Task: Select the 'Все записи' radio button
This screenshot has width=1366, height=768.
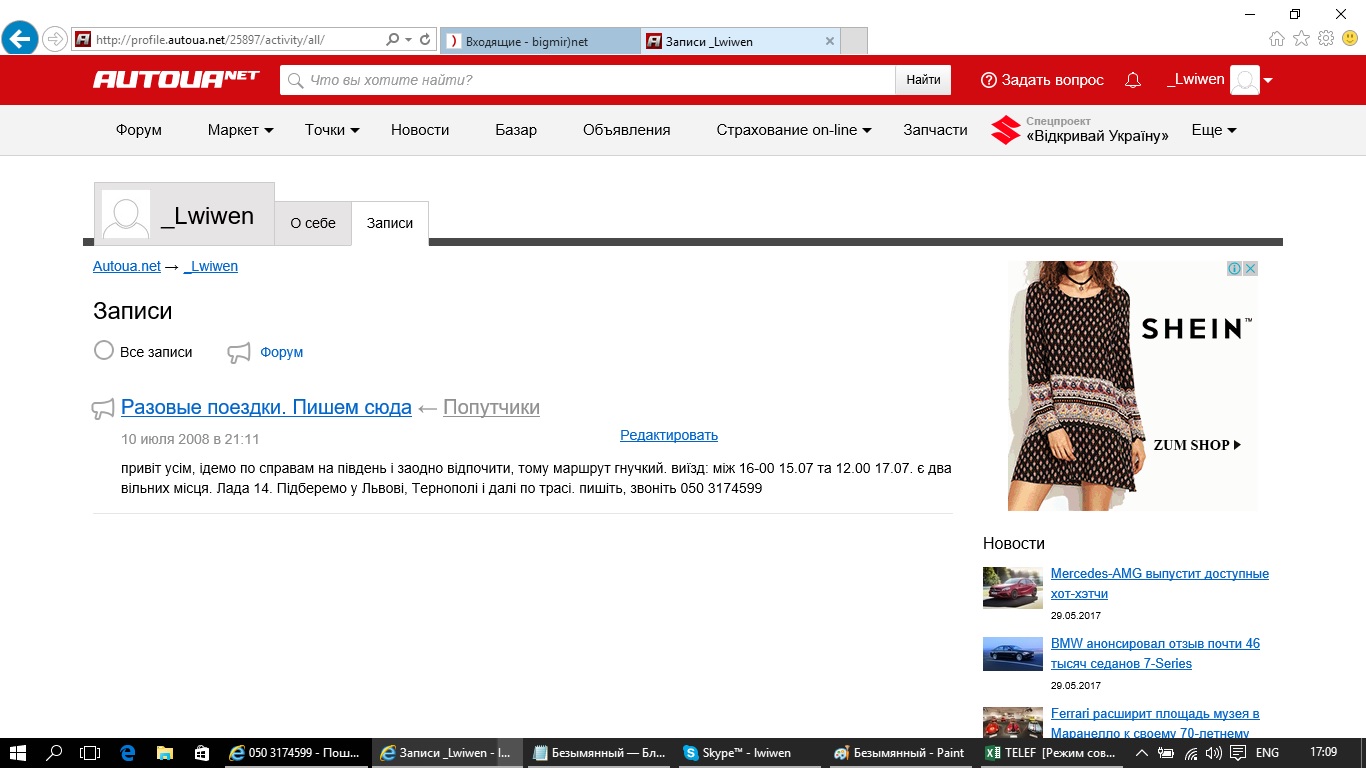Action: (104, 351)
